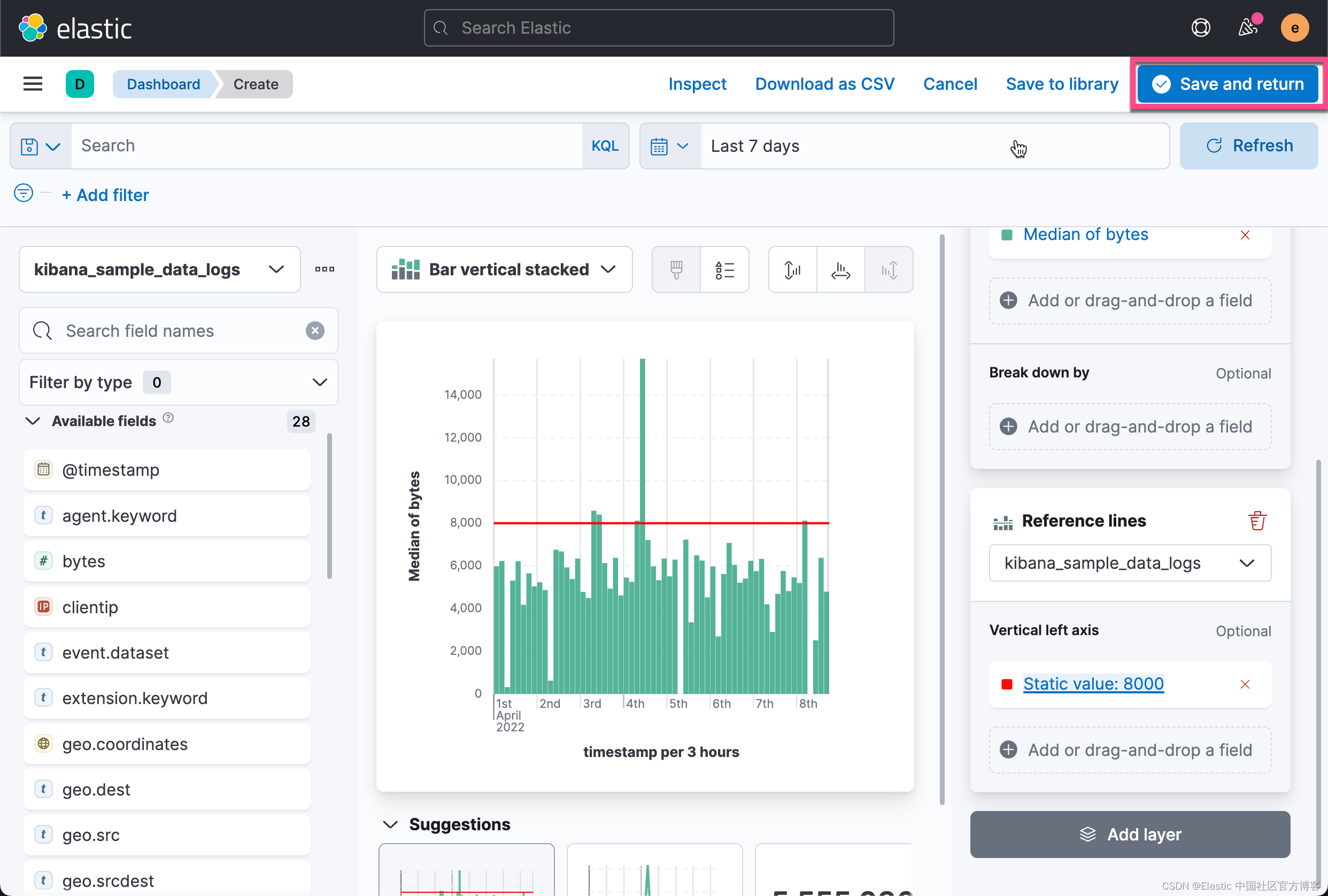Open the hamburger navigation menu
This screenshot has height=896, width=1328.
tap(33, 84)
